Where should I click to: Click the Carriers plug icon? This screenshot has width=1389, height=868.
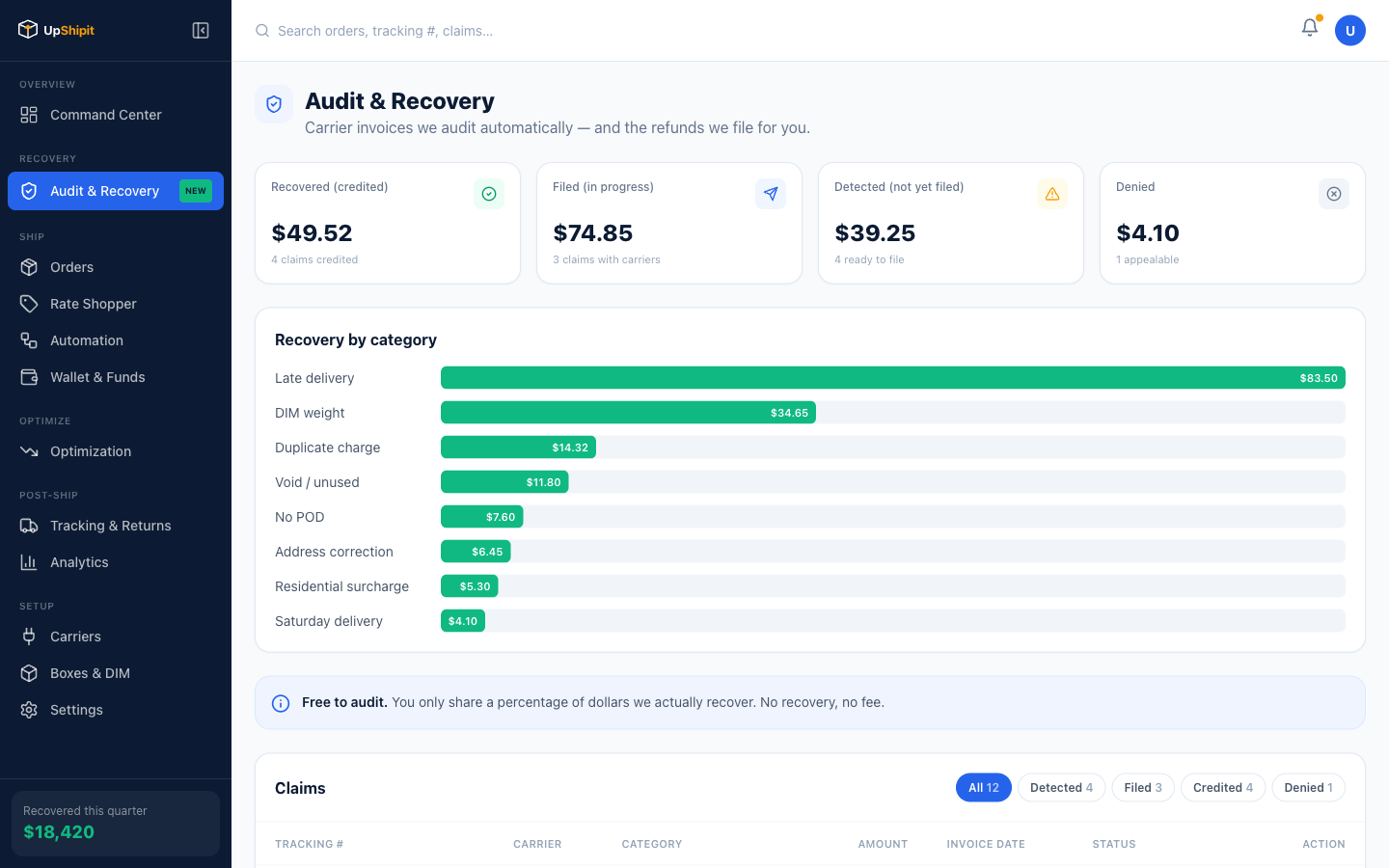pyautogui.click(x=29, y=637)
